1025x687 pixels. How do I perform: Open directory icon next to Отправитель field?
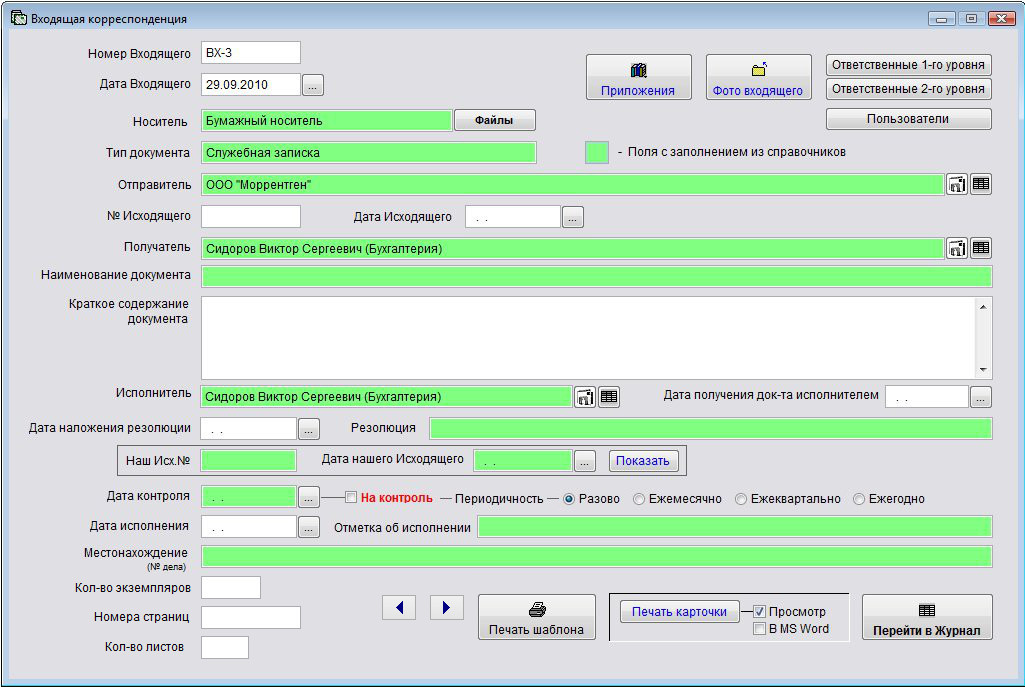(957, 184)
